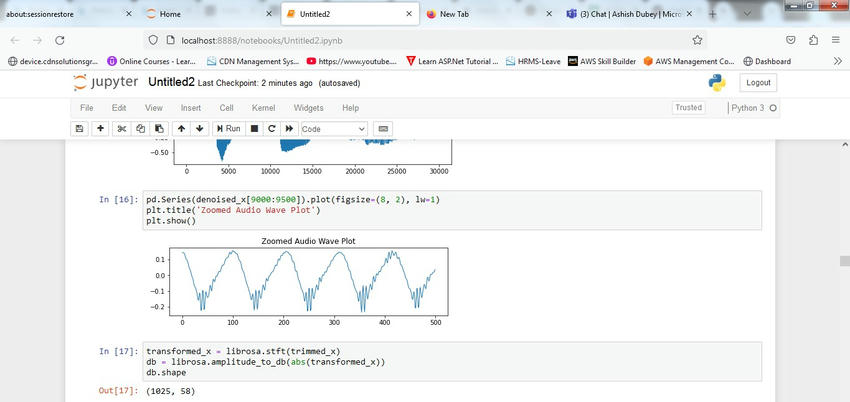Expand the Code cell type dropdown
Image resolution: width=850 pixels, height=402 pixels.
334,129
